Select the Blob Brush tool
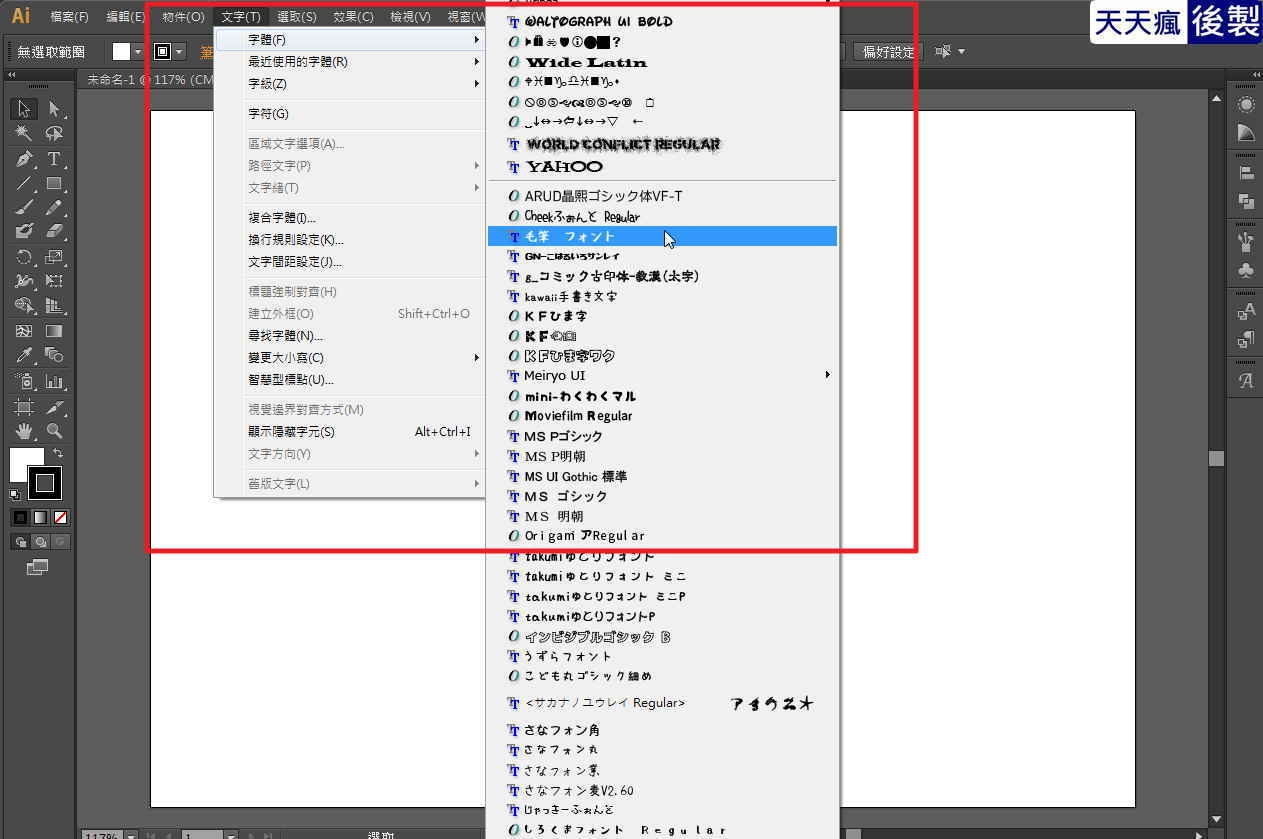This screenshot has width=1263, height=839. tap(25, 231)
